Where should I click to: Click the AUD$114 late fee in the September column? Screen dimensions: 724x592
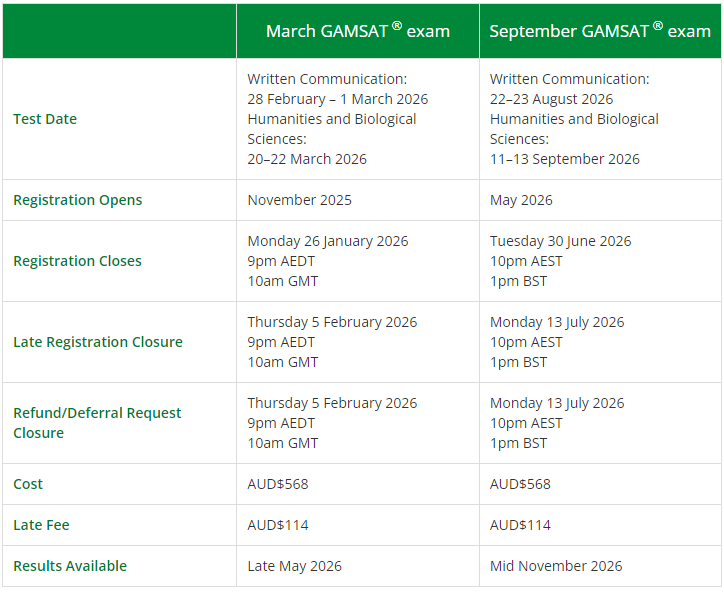(520, 525)
